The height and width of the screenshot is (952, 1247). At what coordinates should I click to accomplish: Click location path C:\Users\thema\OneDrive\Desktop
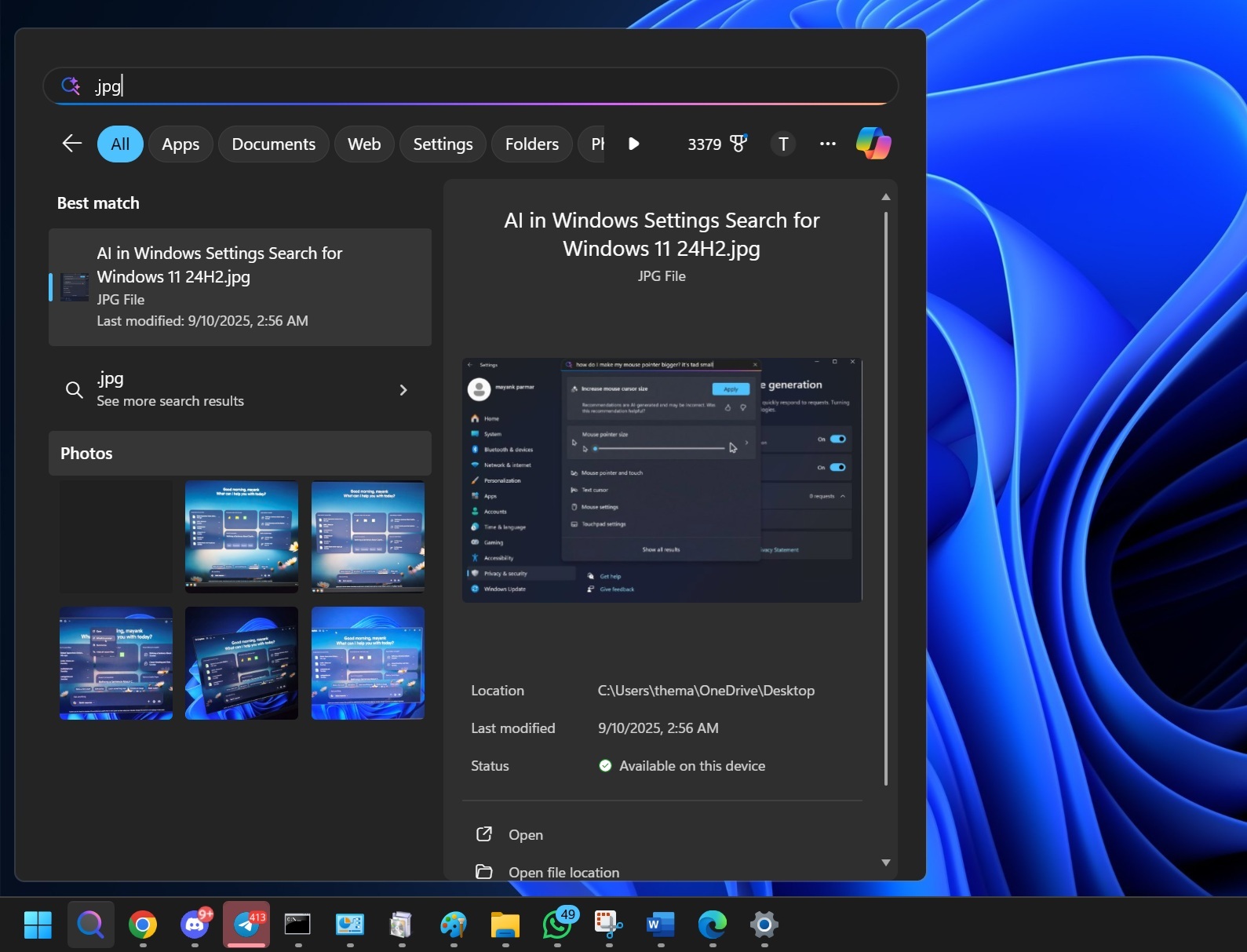[706, 691]
